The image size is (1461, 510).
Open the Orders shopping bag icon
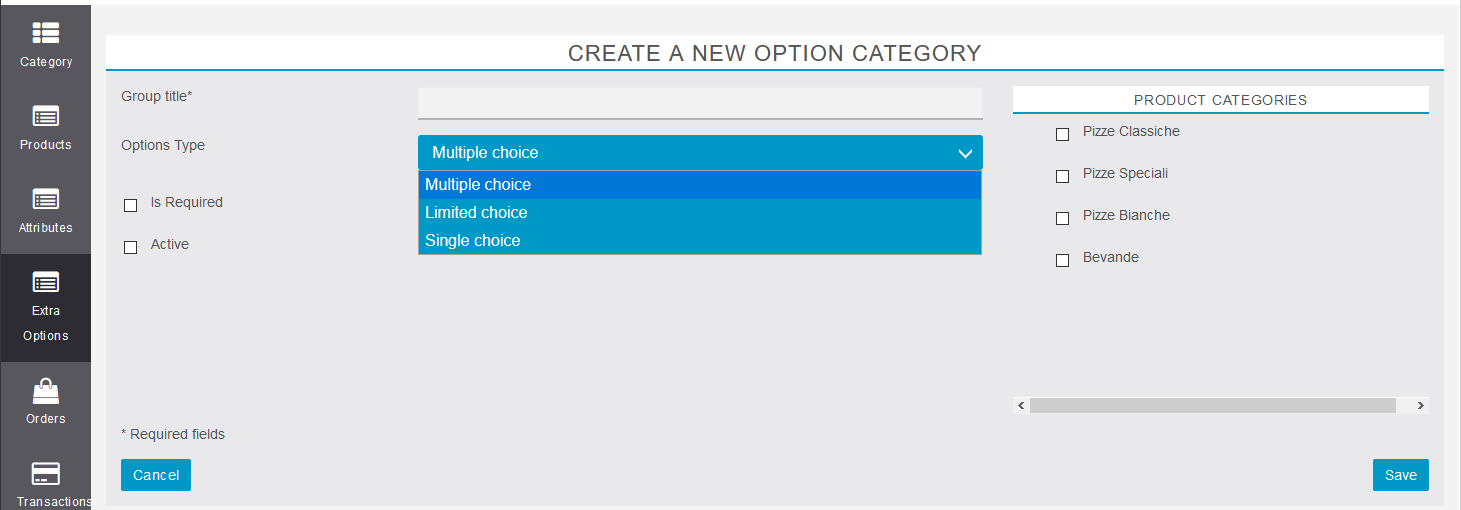pos(45,390)
